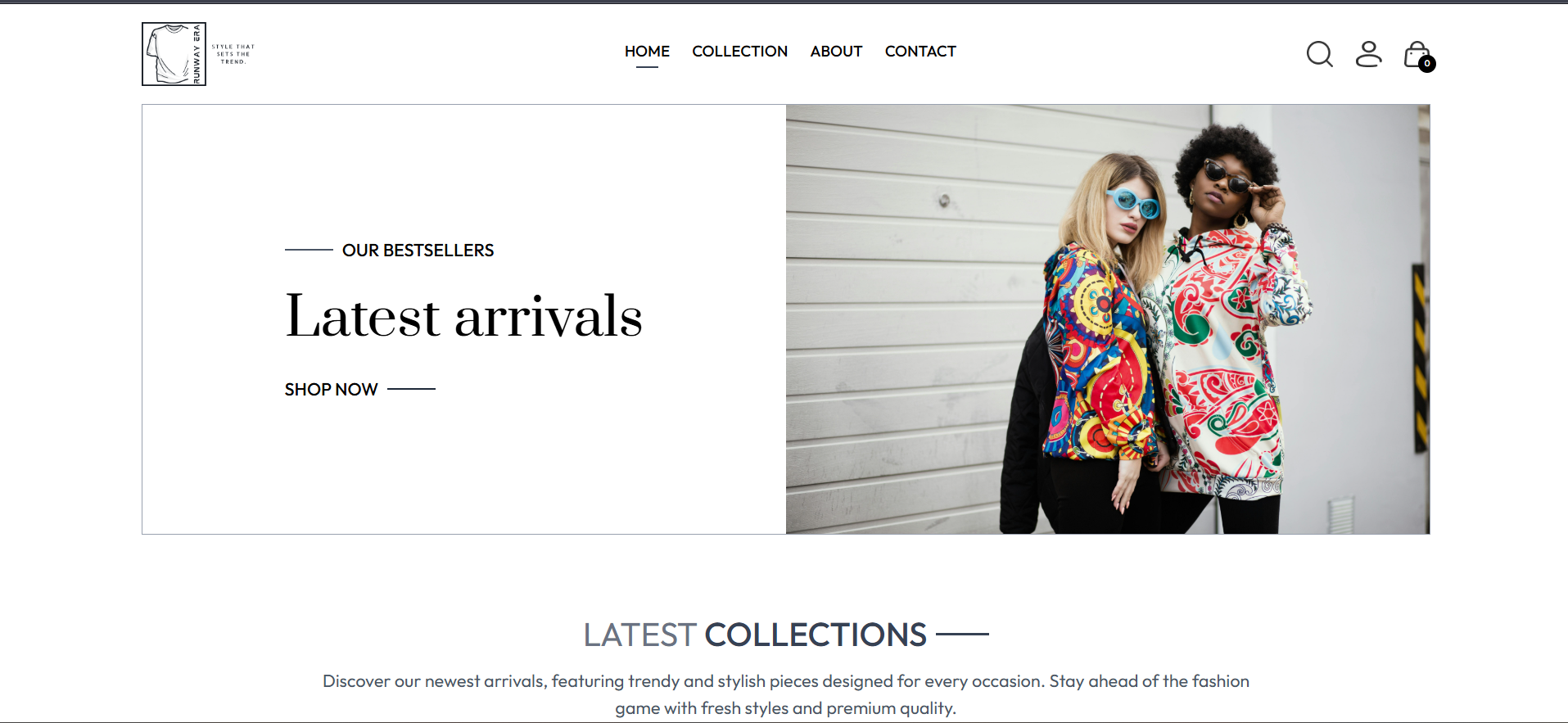Click the collections description paragraph
The image size is (1568, 723).
click(786, 694)
